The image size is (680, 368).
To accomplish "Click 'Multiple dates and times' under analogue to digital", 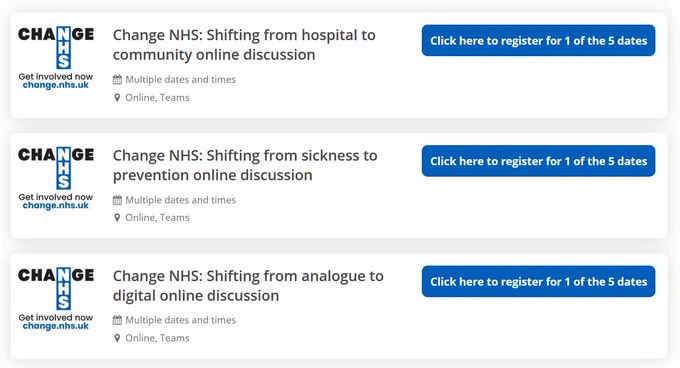I will click(180, 320).
